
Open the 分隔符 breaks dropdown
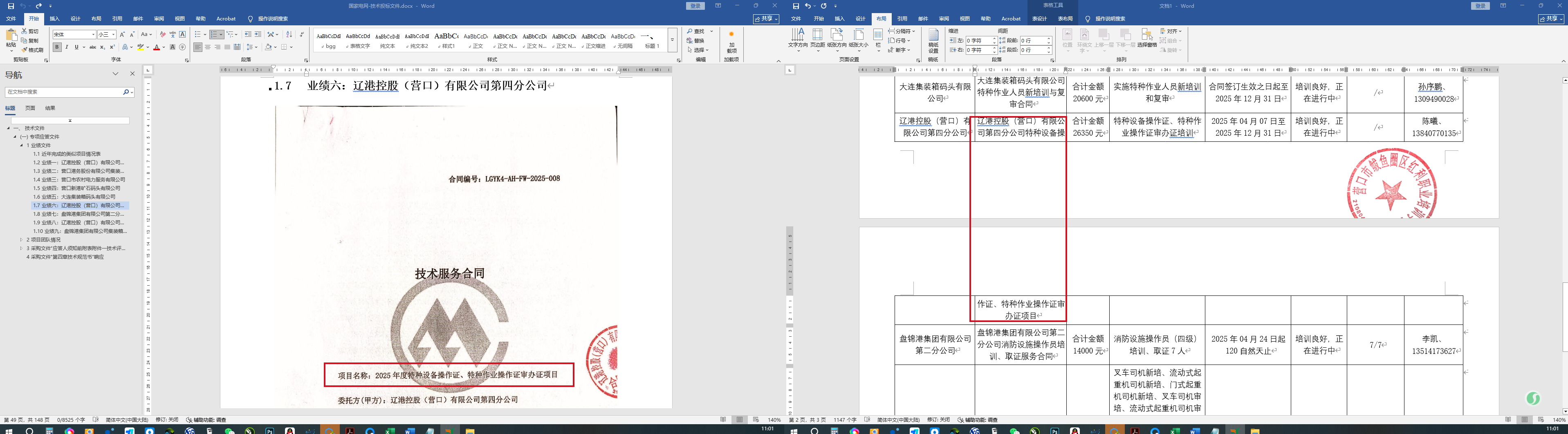click(x=902, y=31)
